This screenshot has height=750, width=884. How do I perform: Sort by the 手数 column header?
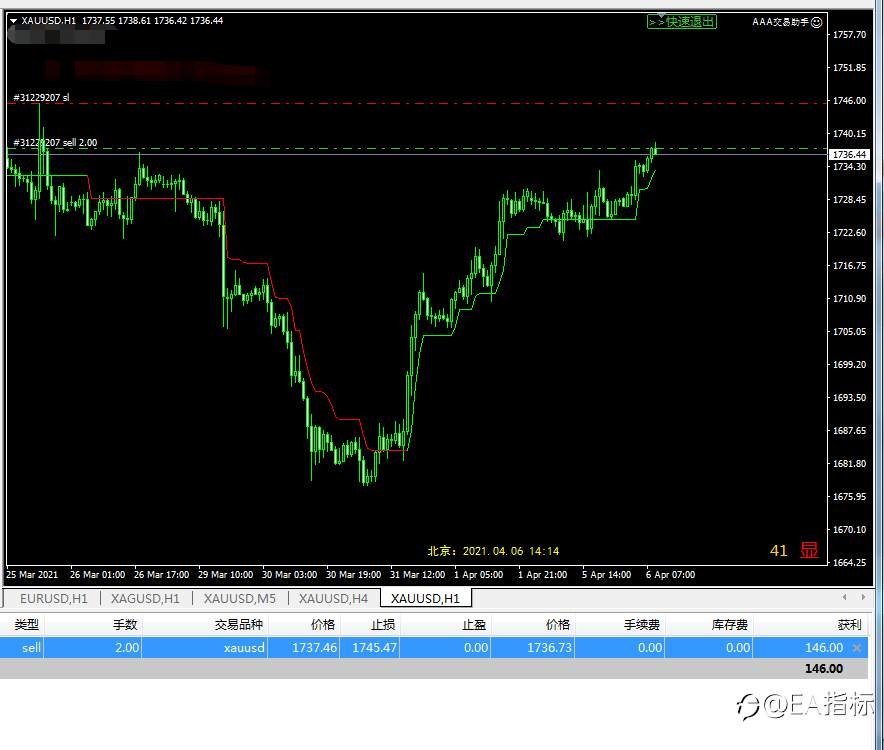(x=125, y=624)
